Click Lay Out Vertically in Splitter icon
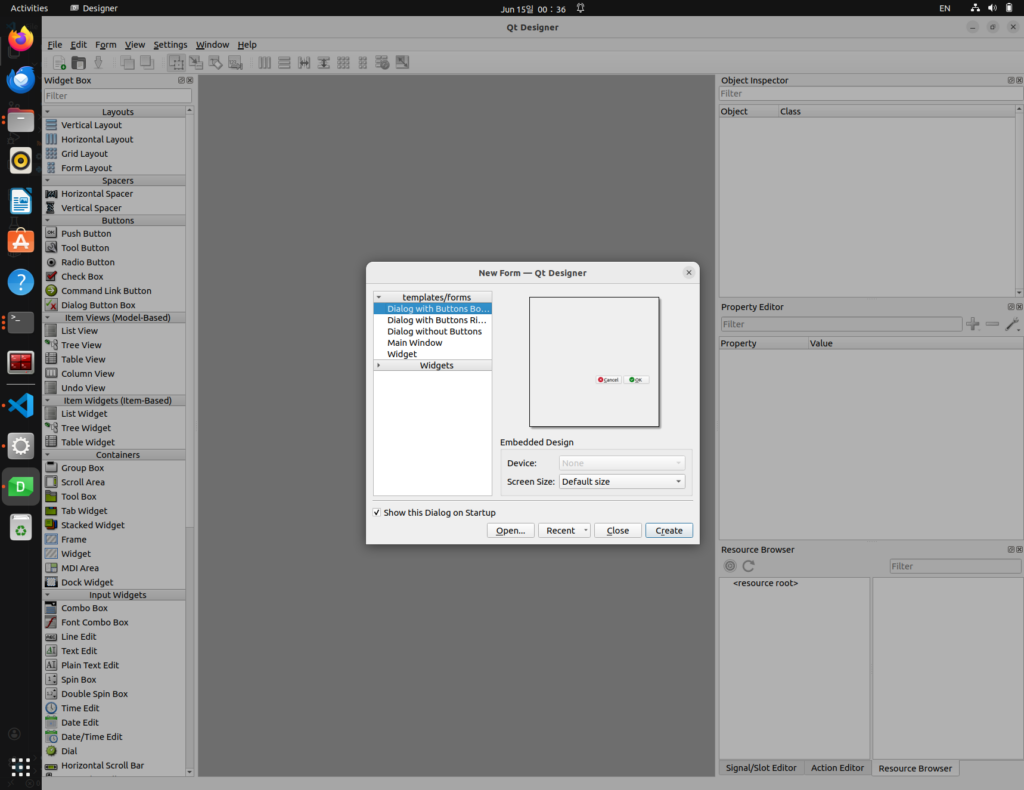Image resolution: width=1024 pixels, height=790 pixels. pyautogui.click(x=323, y=63)
